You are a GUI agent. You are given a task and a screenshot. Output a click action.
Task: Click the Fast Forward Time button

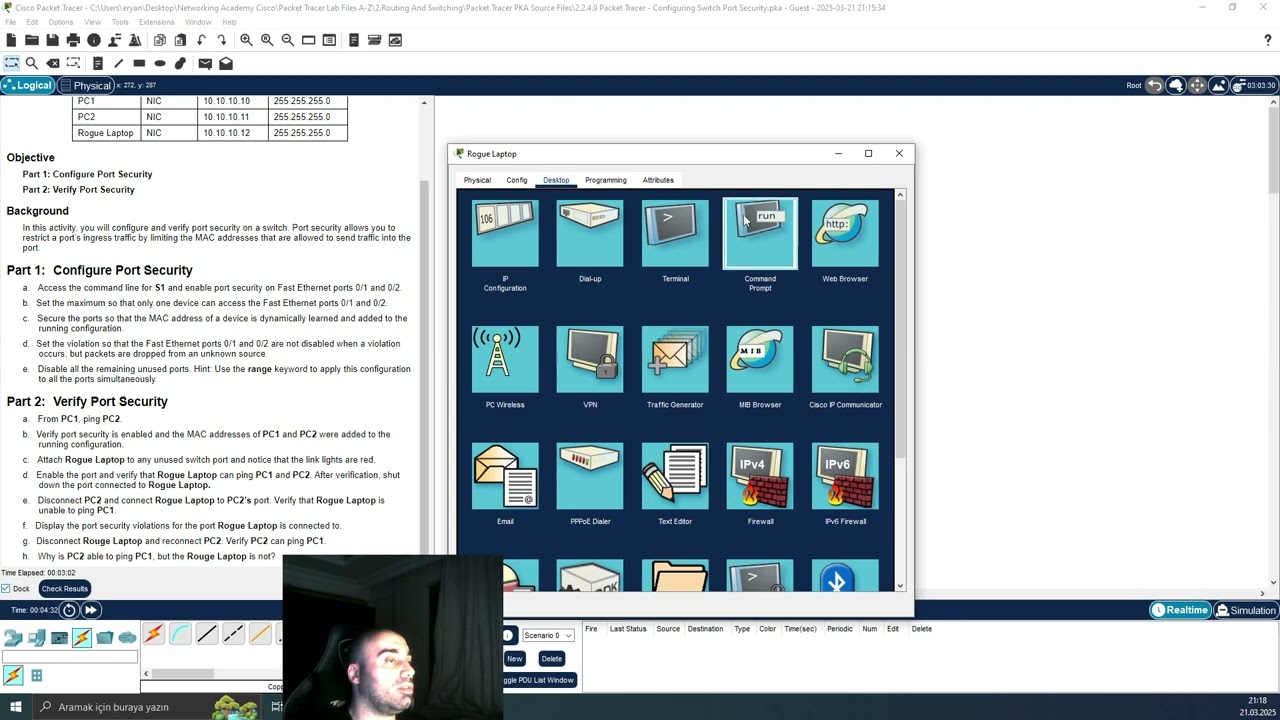pyautogui.click(x=90, y=610)
